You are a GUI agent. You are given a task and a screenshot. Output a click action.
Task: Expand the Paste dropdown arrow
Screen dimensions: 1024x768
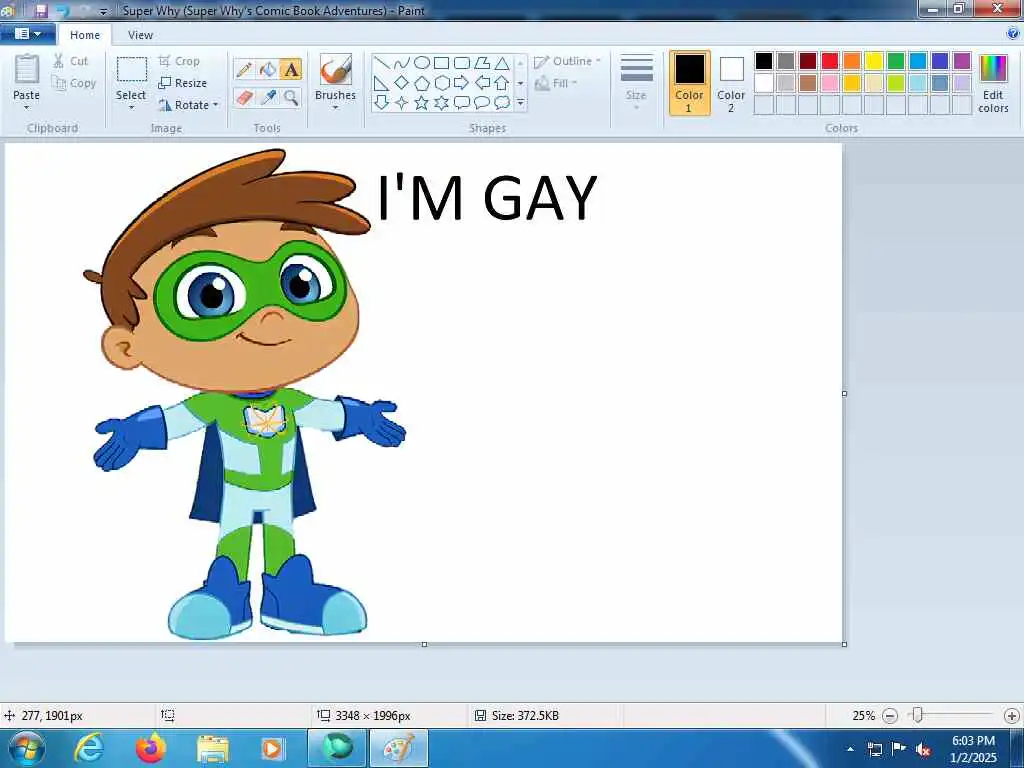tap(26, 108)
